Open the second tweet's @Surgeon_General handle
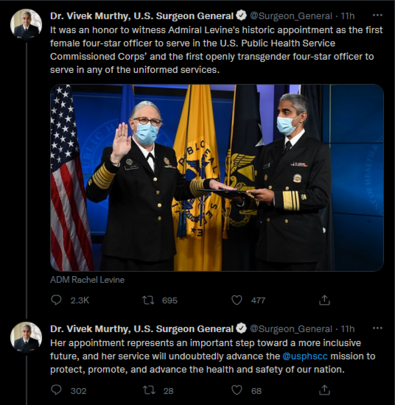 click(291, 329)
